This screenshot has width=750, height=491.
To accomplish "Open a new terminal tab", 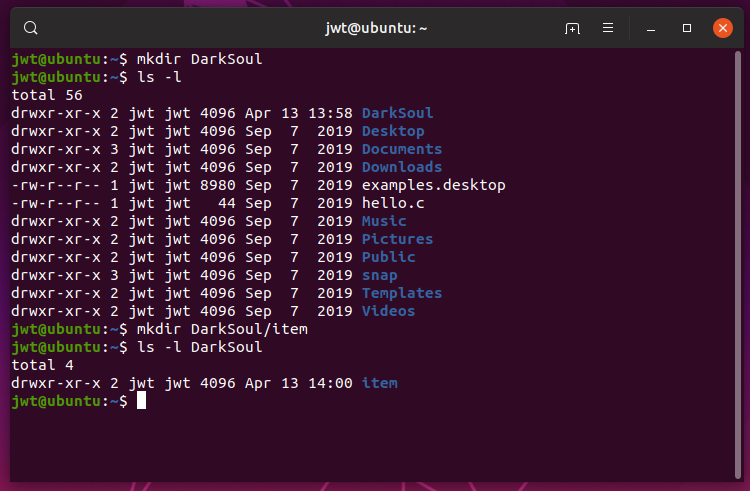I will [x=572, y=28].
